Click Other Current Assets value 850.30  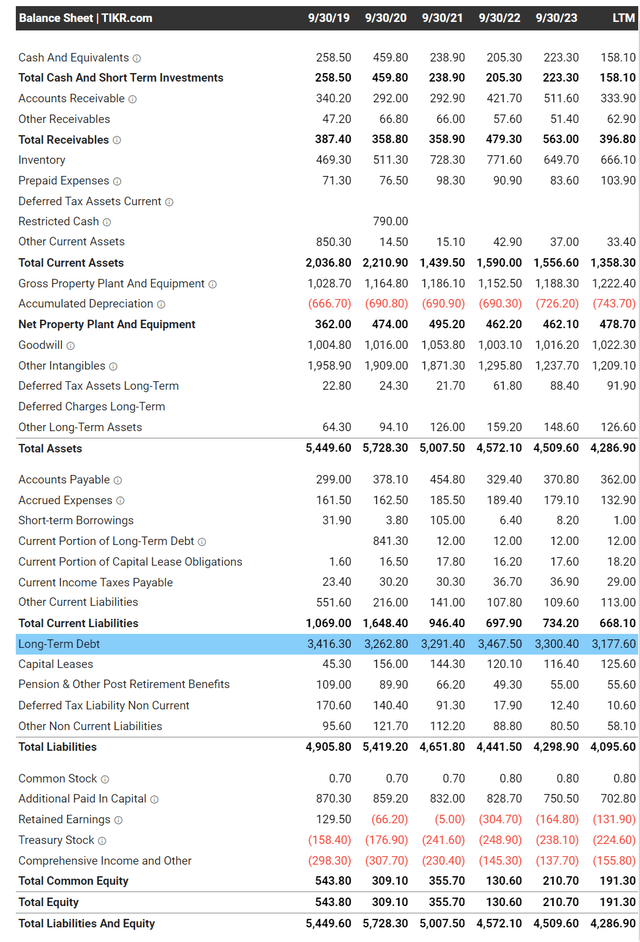click(x=334, y=242)
